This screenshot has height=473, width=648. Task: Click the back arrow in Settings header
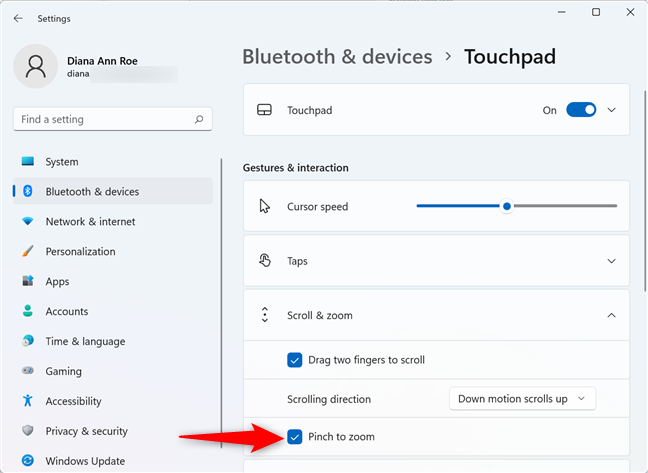[x=18, y=19]
